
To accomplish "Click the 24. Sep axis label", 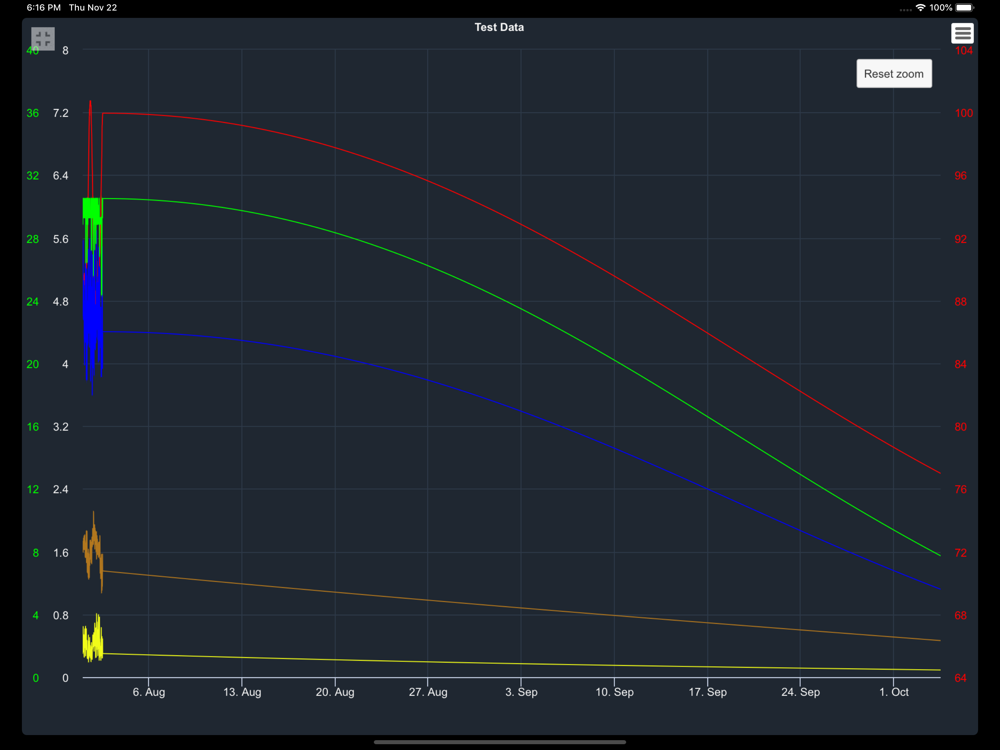I will (800, 692).
